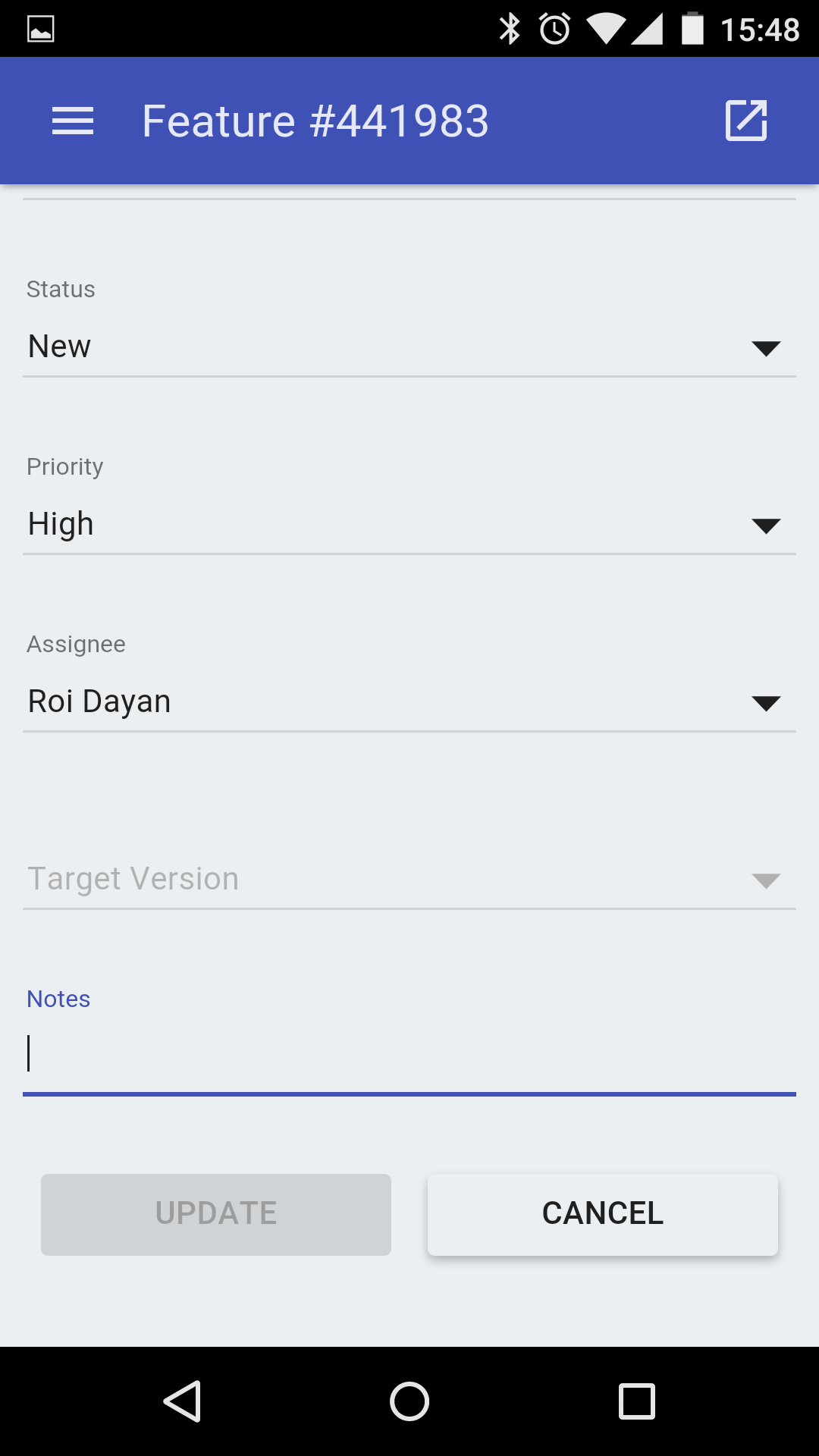This screenshot has height=1456, width=819.
Task: Tap the Wi-Fi signal icon
Action: (605, 30)
